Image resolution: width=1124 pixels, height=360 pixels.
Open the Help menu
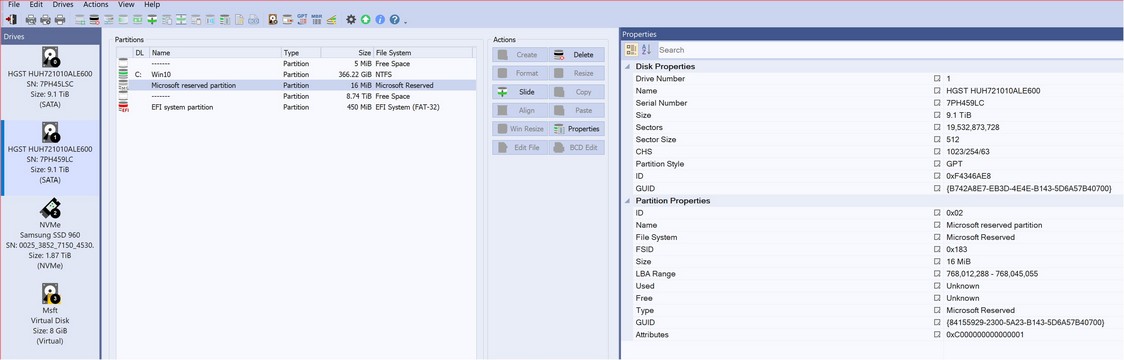[x=152, y=4]
